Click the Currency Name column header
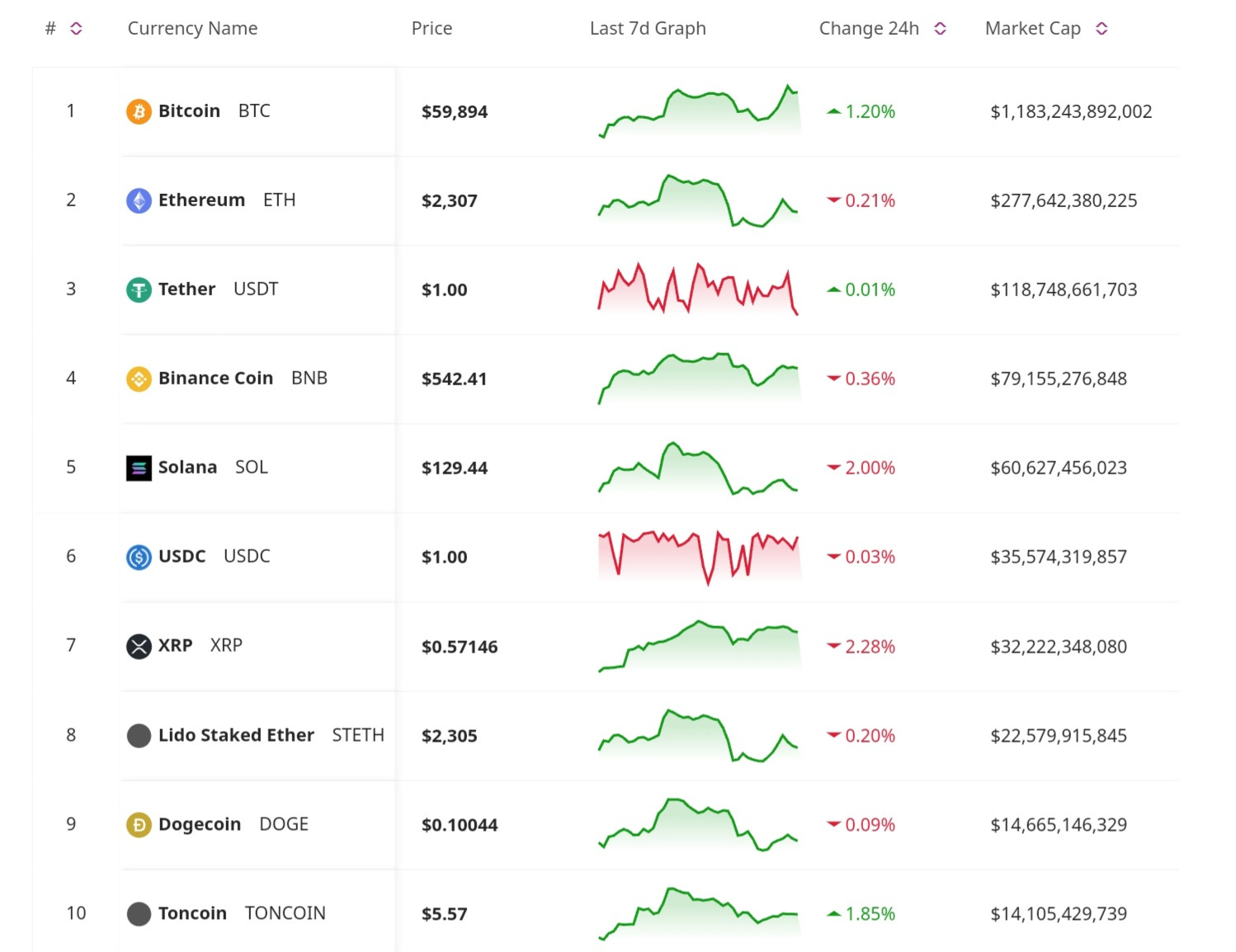This screenshot has width=1236, height=952. tap(192, 28)
